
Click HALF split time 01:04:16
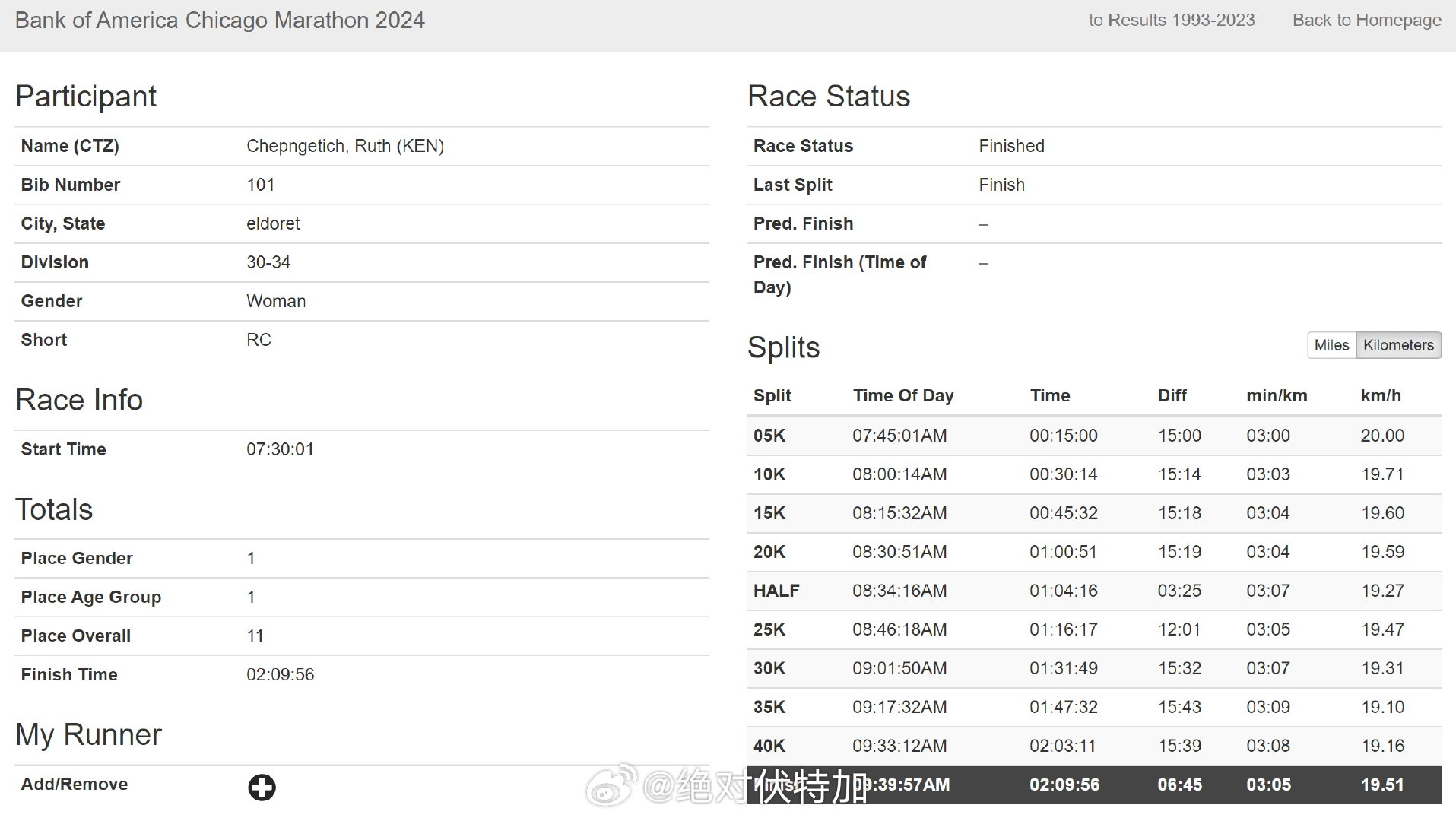click(1064, 591)
